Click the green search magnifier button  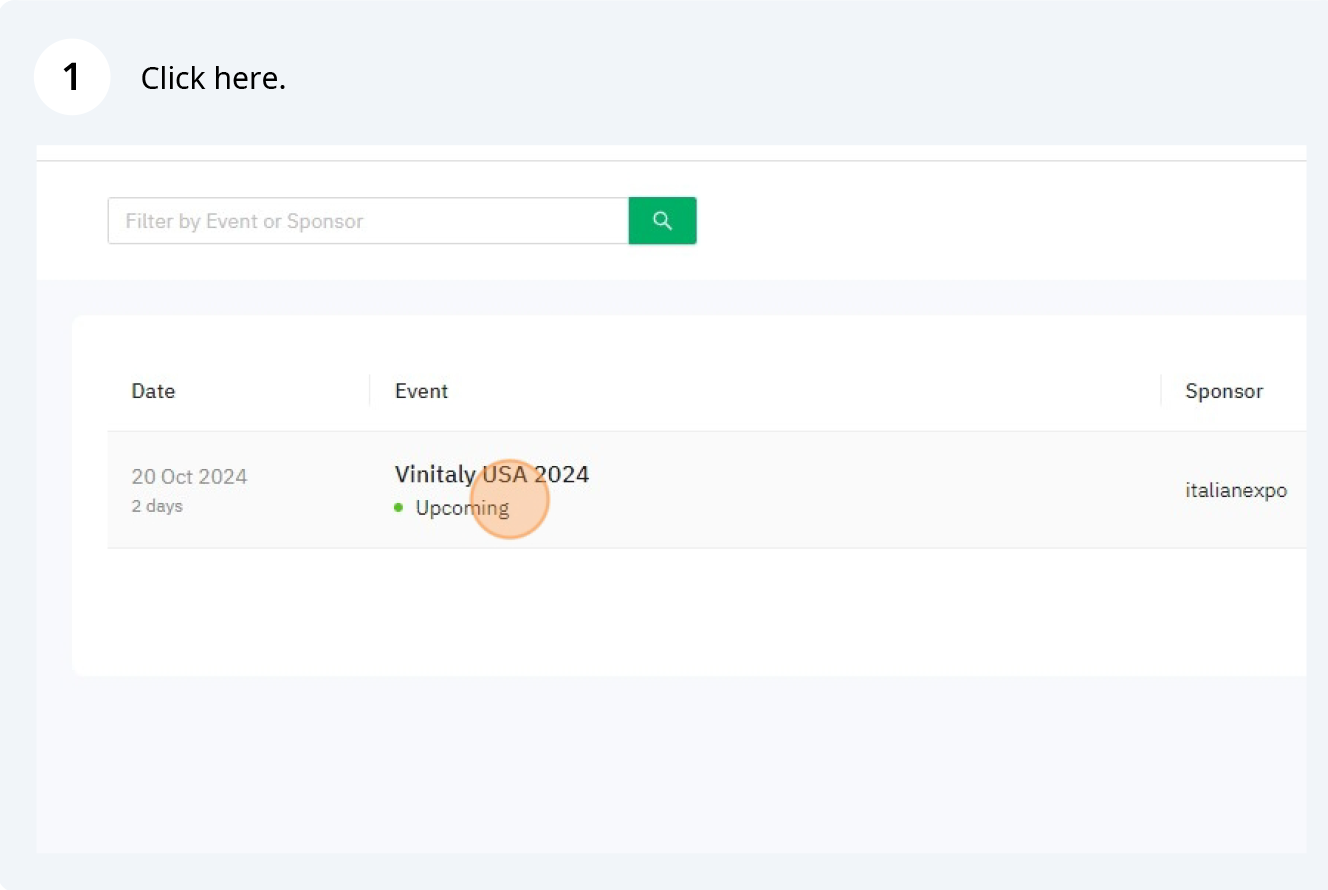662,221
